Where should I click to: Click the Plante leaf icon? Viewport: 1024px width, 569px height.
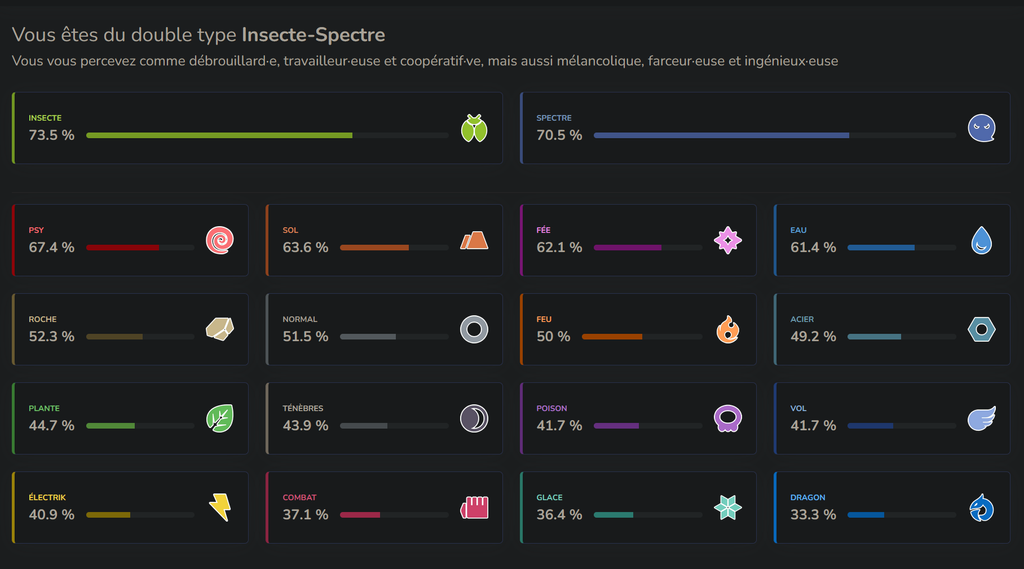220,418
